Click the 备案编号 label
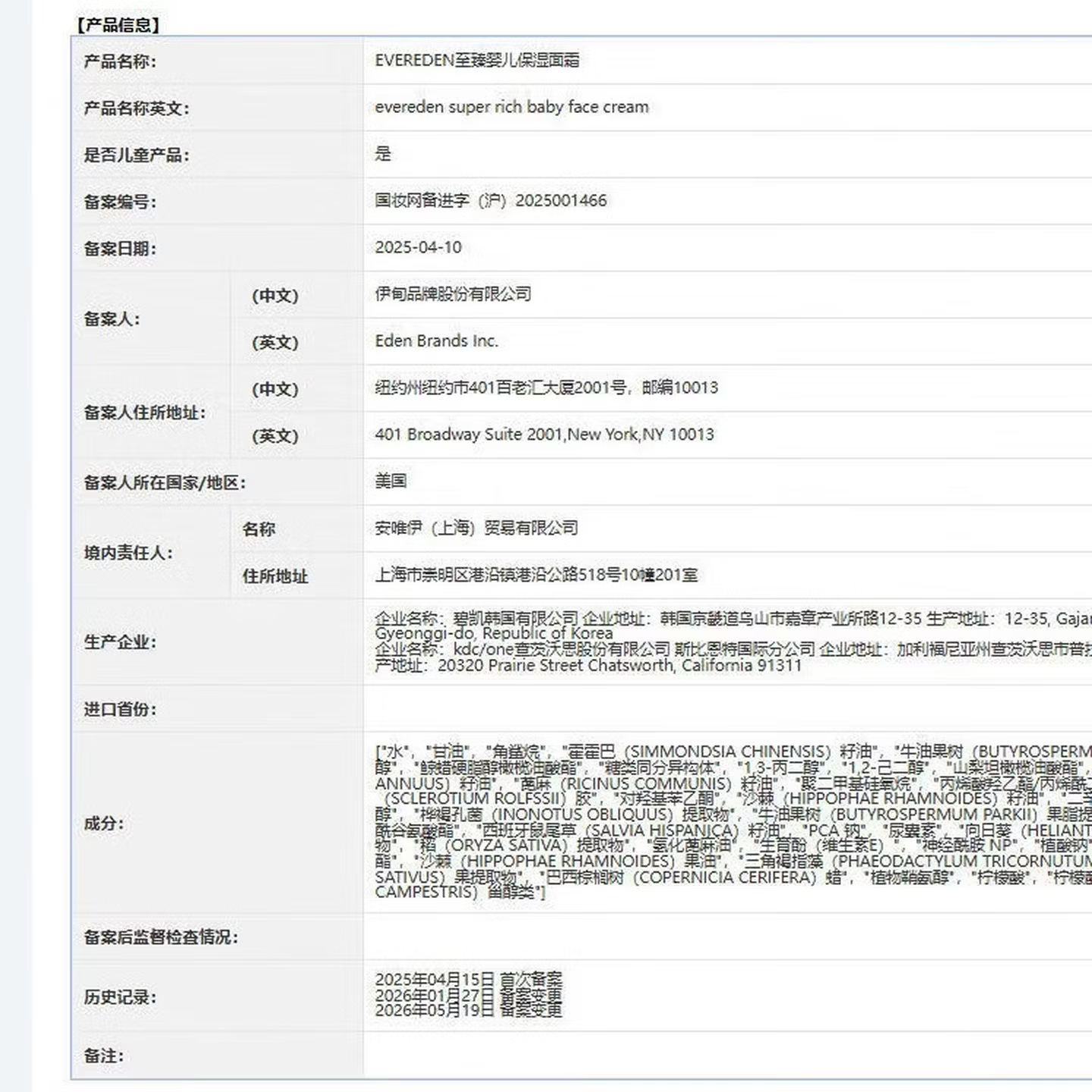Viewport: 1092px width, 1092px height. (120, 202)
